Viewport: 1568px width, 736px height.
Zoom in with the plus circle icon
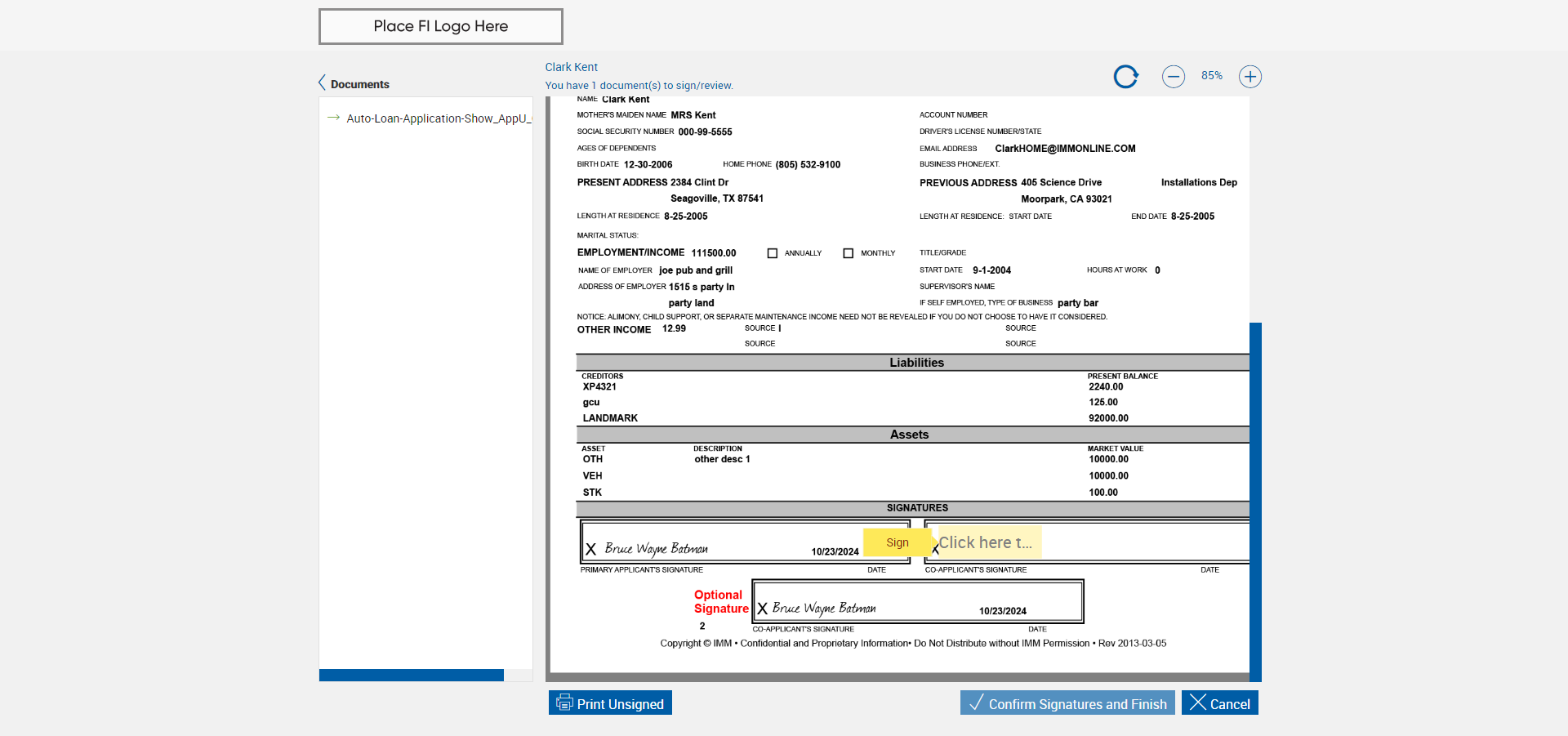coord(1250,77)
